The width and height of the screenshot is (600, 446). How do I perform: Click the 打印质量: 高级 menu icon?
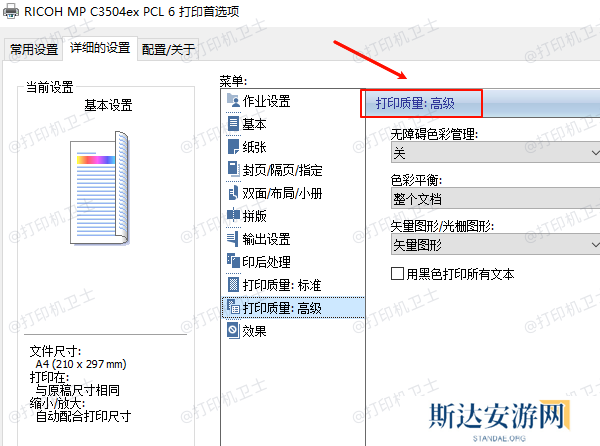(x=233, y=307)
